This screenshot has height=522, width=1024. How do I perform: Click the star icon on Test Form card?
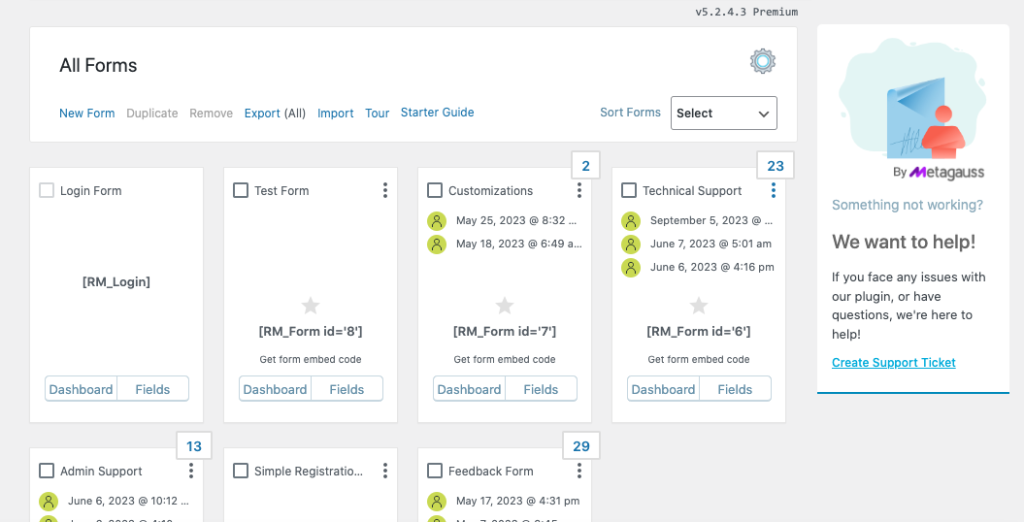pyautogui.click(x=311, y=305)
